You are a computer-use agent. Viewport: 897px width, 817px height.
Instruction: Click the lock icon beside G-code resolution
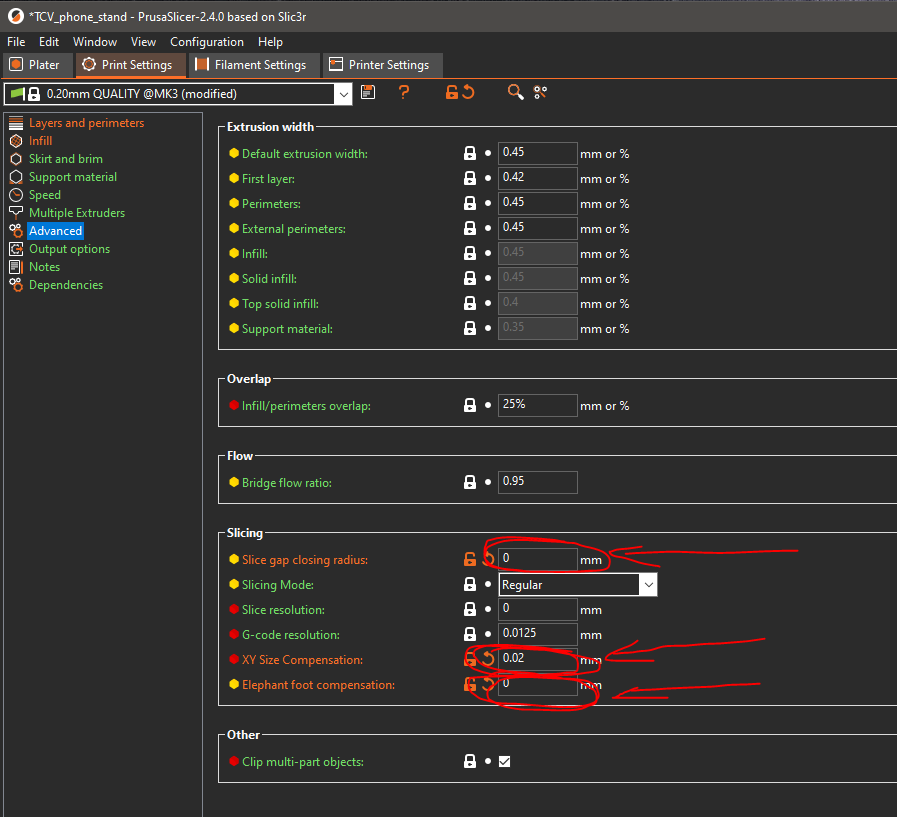(470, 634)
